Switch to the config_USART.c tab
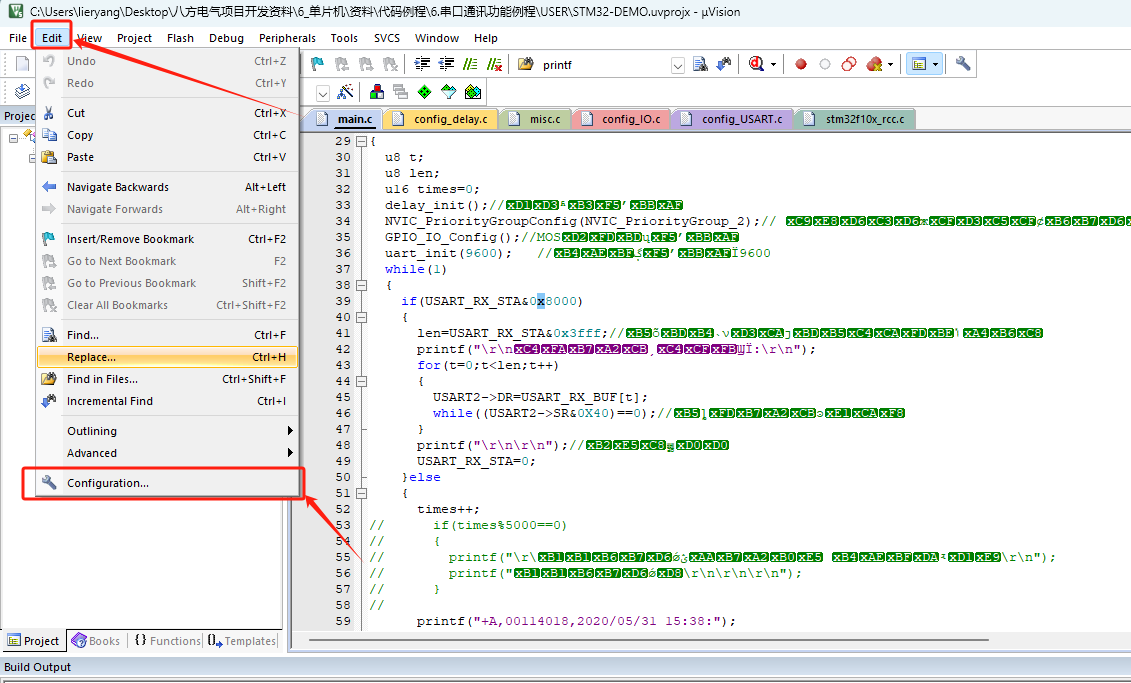 point(733,119)
